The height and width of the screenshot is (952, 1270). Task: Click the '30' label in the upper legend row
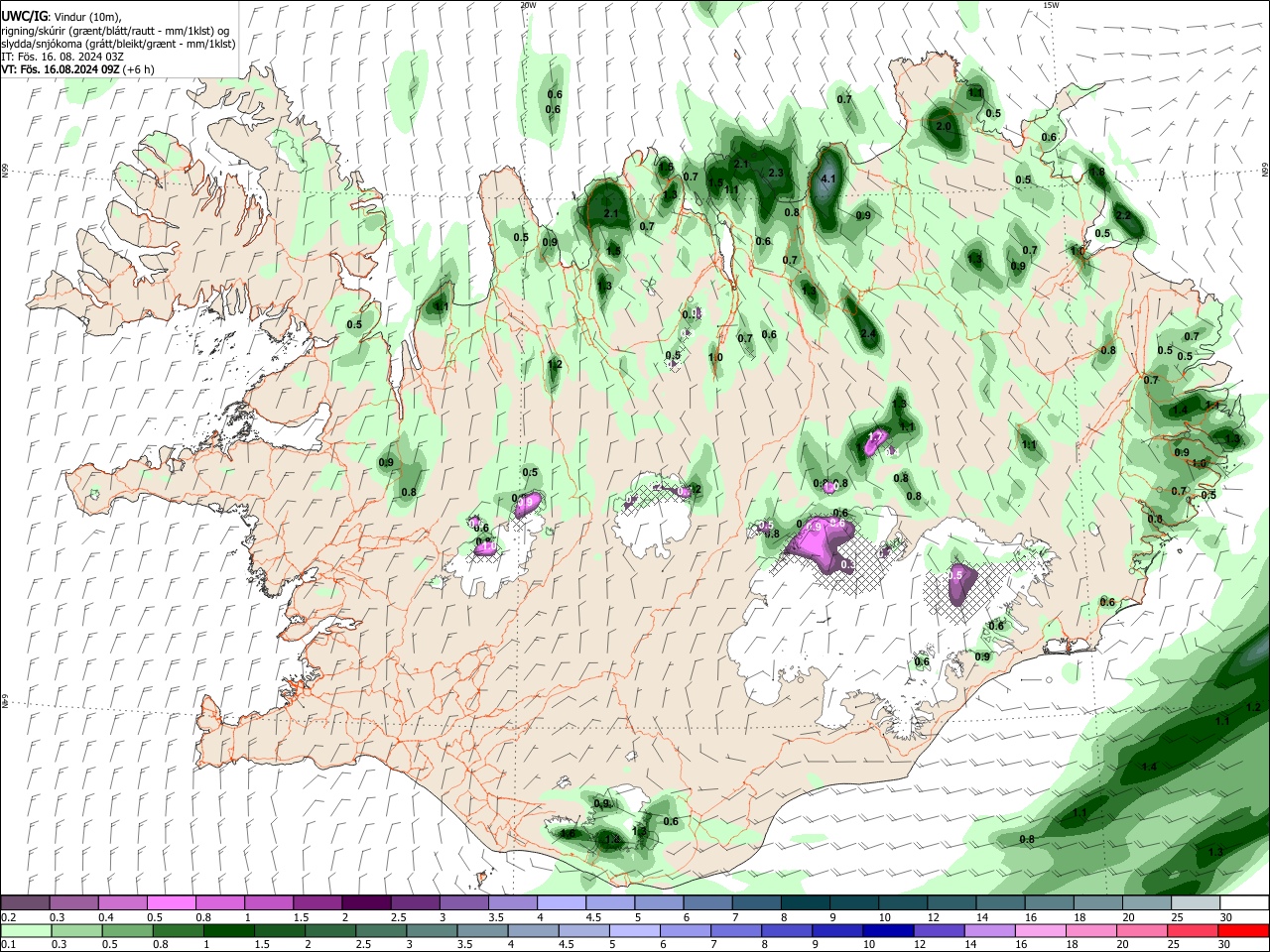(x=1225, y=917)
